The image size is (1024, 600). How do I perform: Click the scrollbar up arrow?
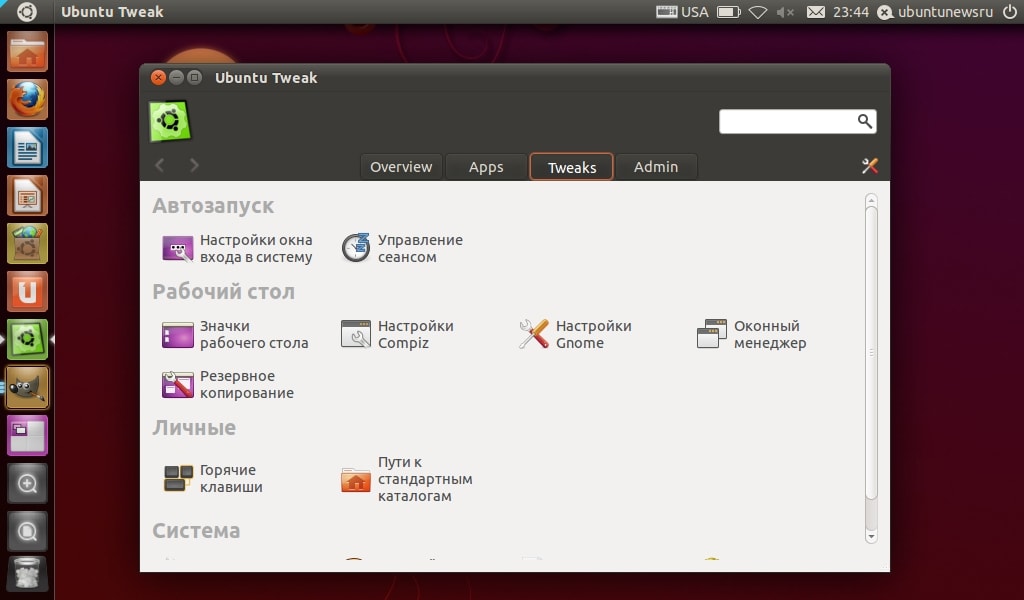[x=871, y=200]
